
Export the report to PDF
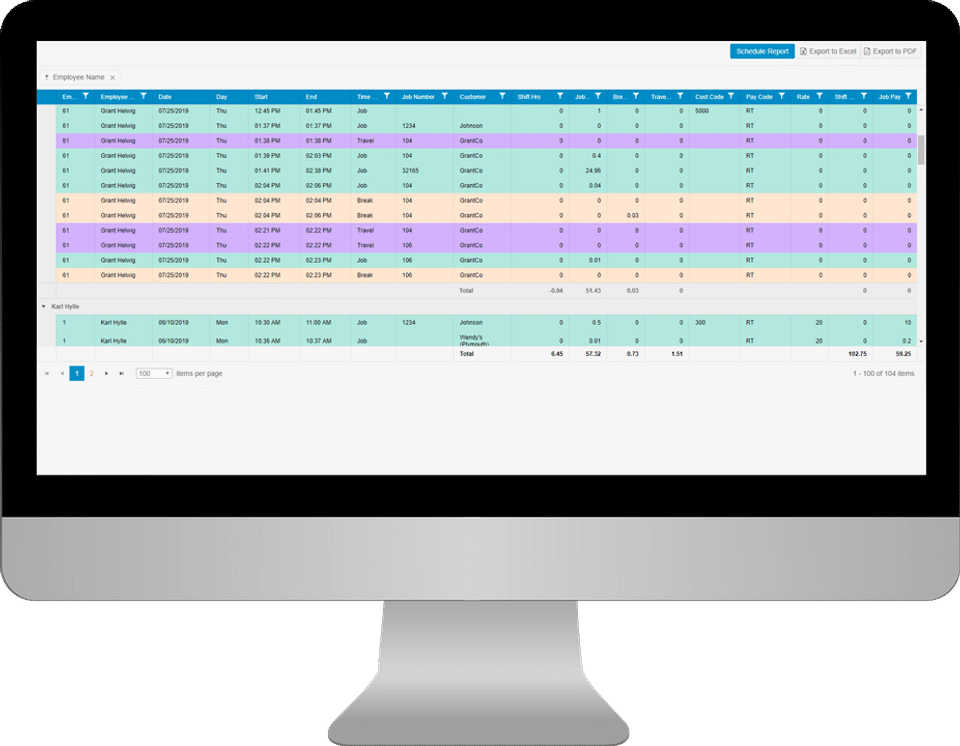891,51
